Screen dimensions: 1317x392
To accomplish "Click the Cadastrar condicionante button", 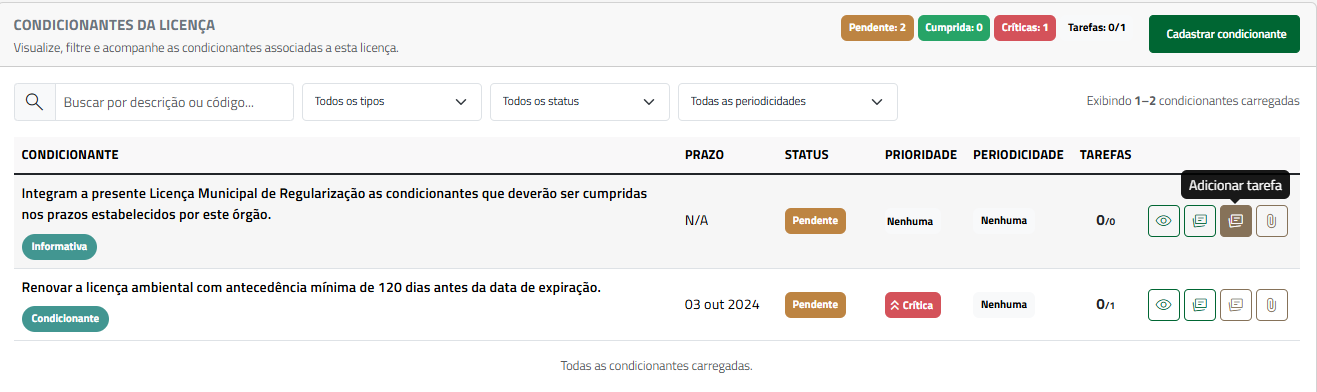I will [1226, 34].
